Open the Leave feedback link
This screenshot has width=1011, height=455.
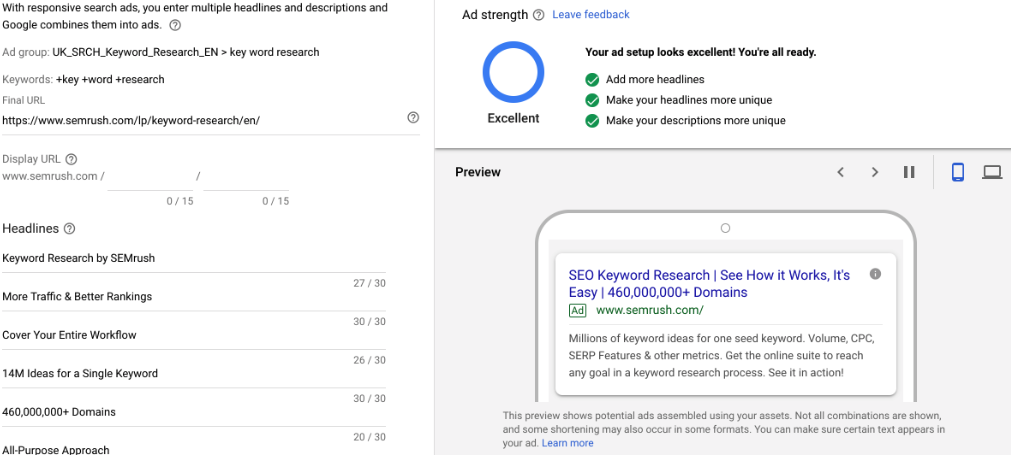pyautogui.click(x=591, y=14)
